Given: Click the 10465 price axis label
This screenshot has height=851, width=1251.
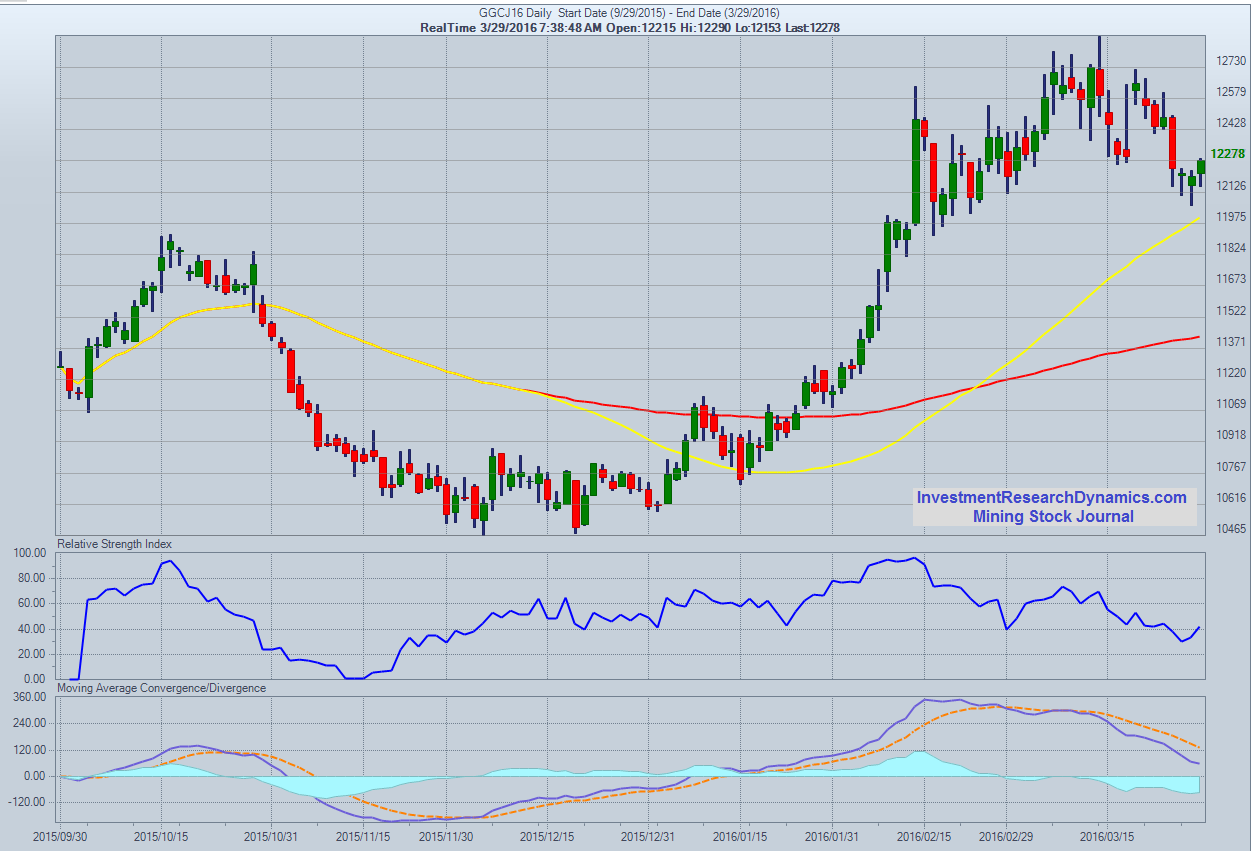Looking at the screenshot, I should pos(1231,528).
